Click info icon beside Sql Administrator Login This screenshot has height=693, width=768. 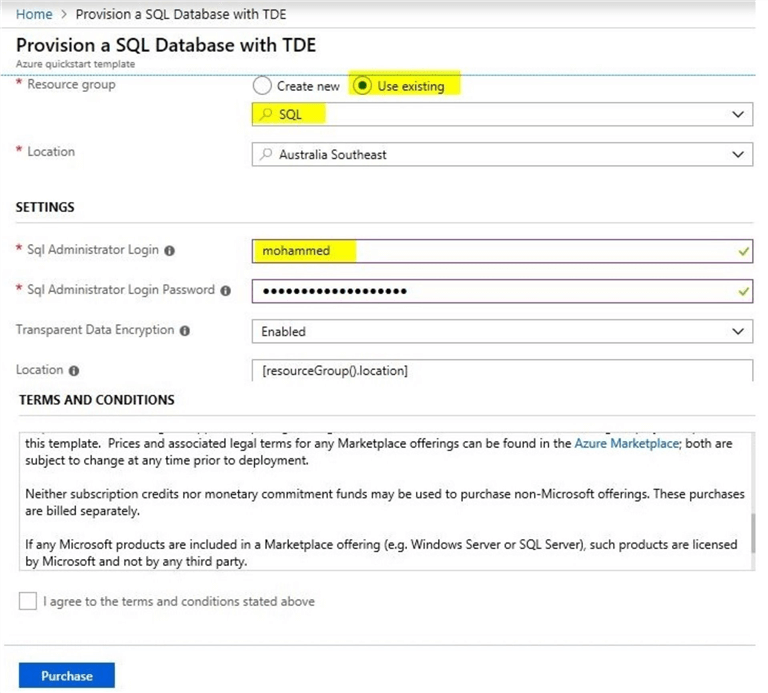pos(170,251)
